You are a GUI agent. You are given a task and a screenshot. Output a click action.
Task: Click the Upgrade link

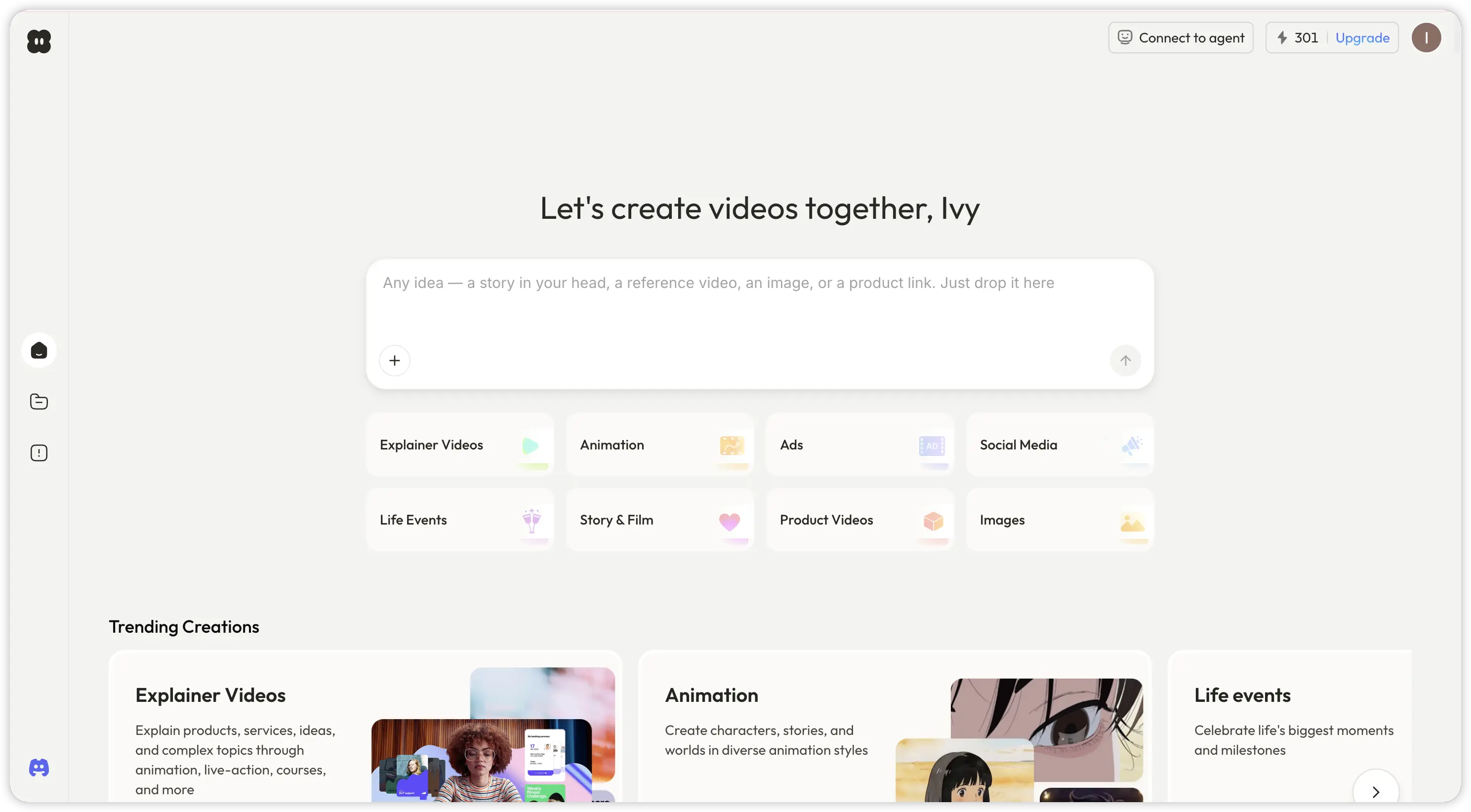[x=1362, y=38]
